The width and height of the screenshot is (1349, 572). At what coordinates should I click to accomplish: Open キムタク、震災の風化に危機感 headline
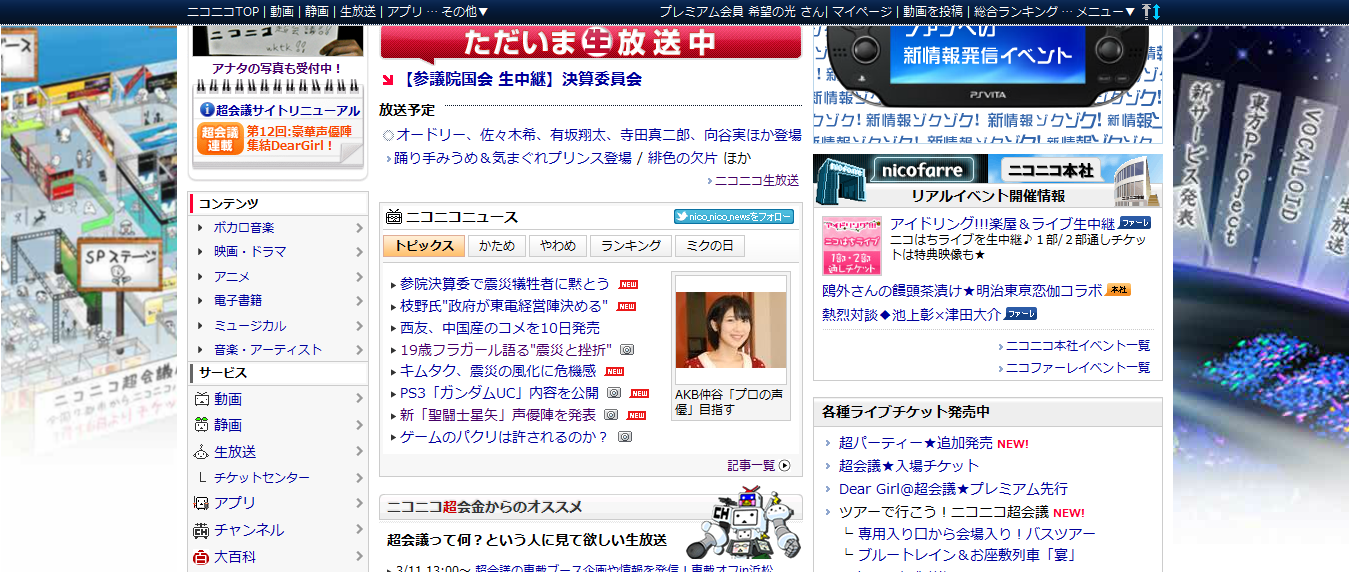(x=498, y=371)
